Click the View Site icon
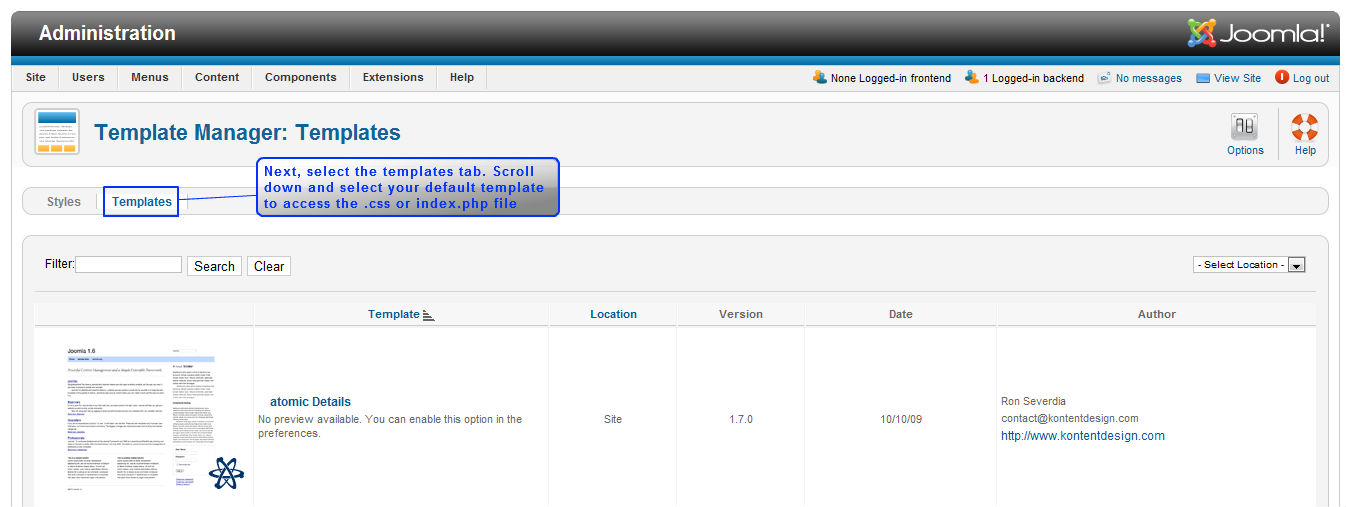This screenshot has height=507, width=1346. pos(1203,78)
